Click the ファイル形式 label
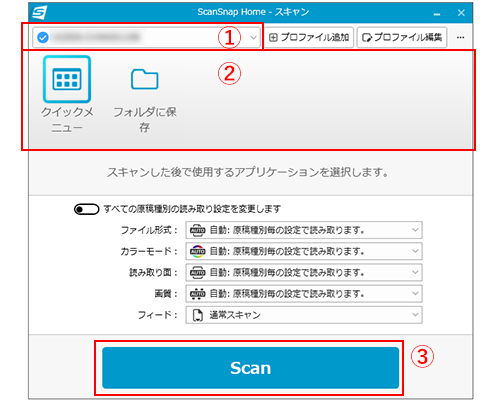 point(149,230)
